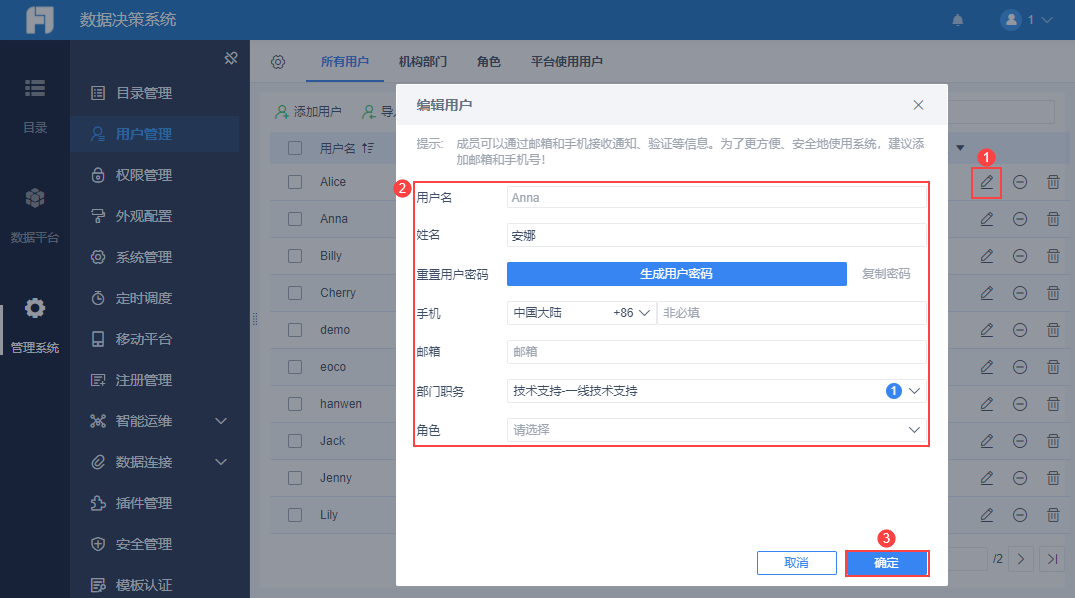Open the 数据平台 cube icon
The image size is (1075, 598).
tap(35, 198)
